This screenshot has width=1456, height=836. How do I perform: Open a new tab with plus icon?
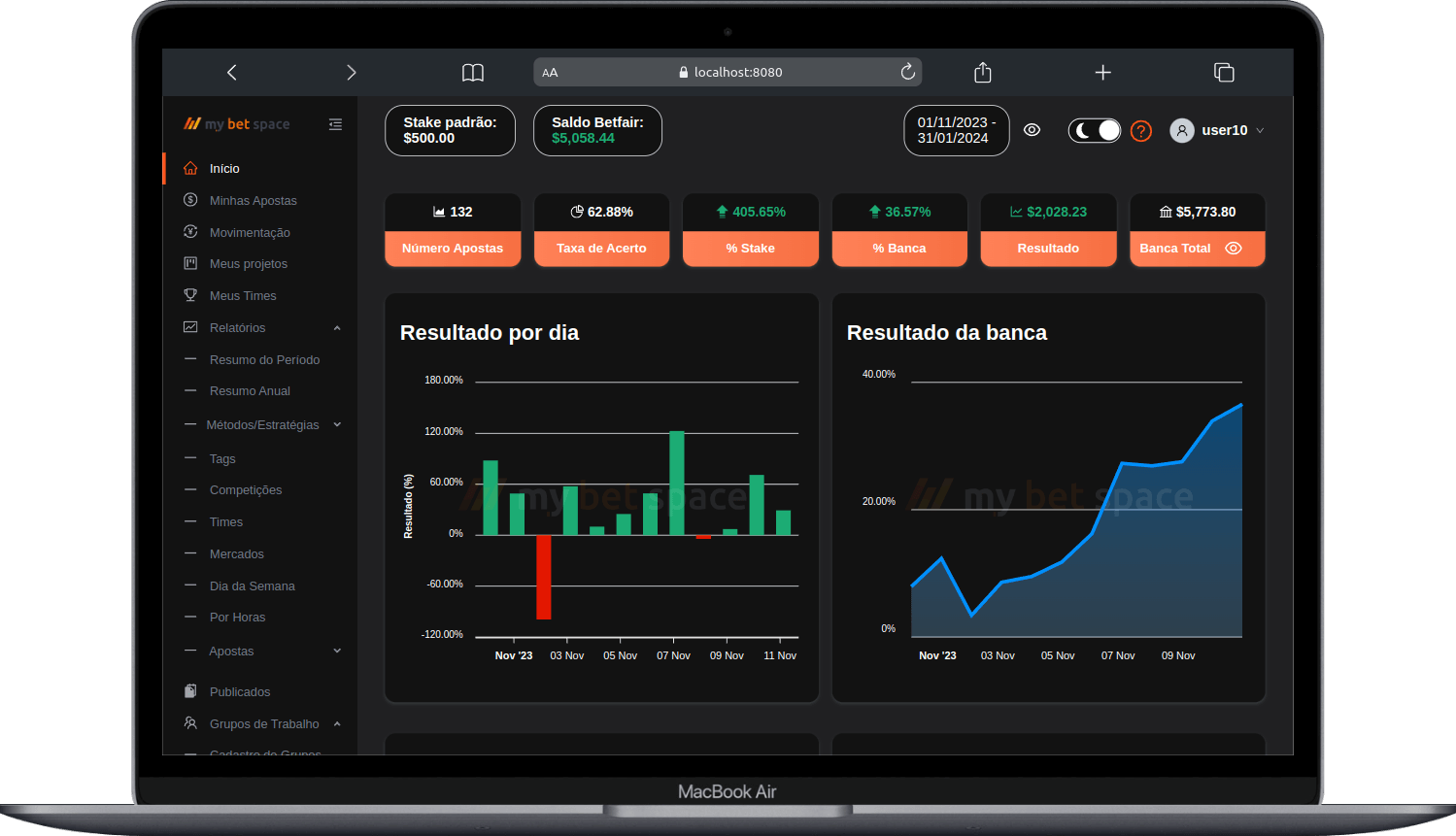click(1102, 72)
